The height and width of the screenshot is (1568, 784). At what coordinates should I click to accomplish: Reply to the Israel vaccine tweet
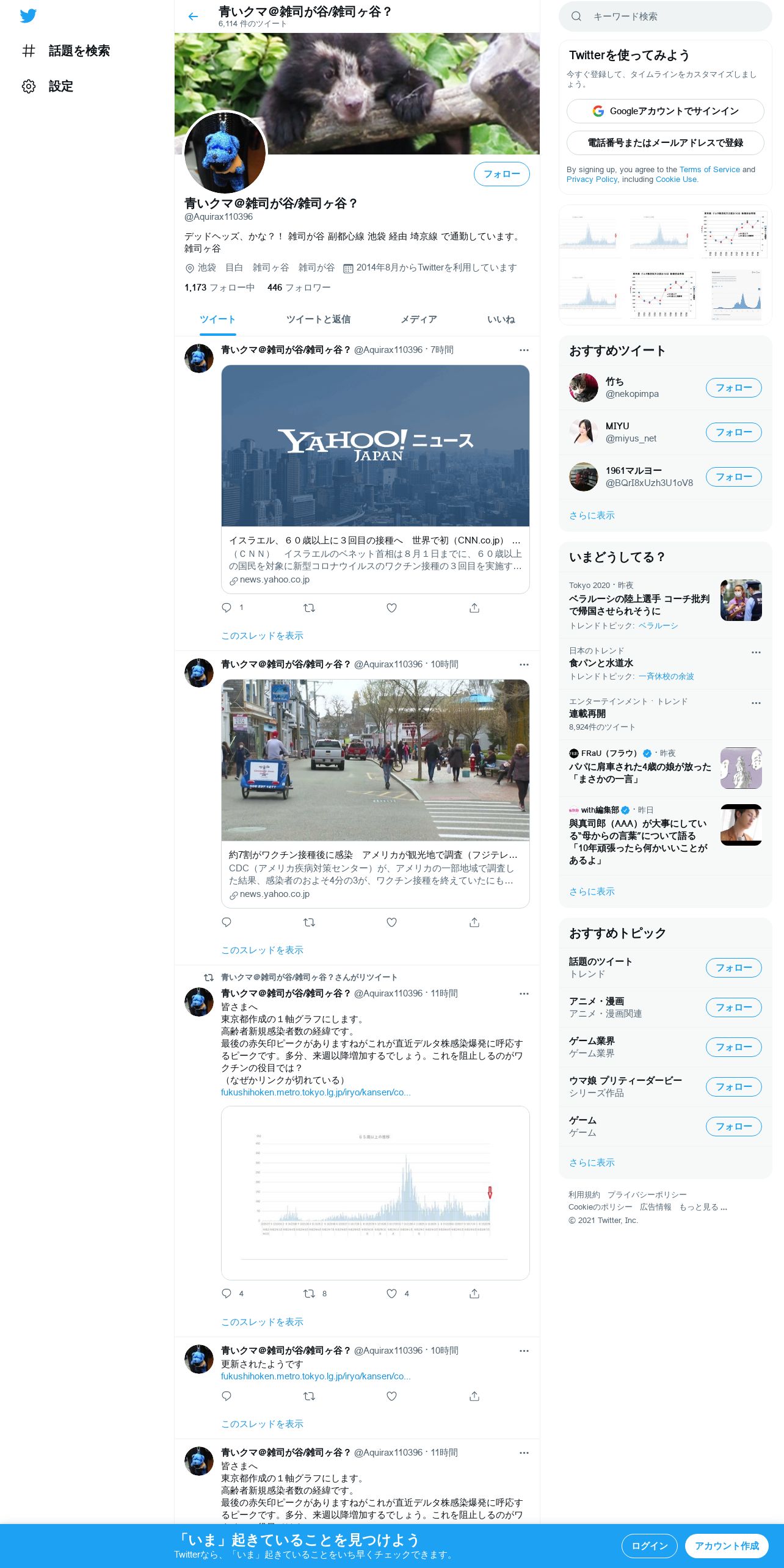227,608
